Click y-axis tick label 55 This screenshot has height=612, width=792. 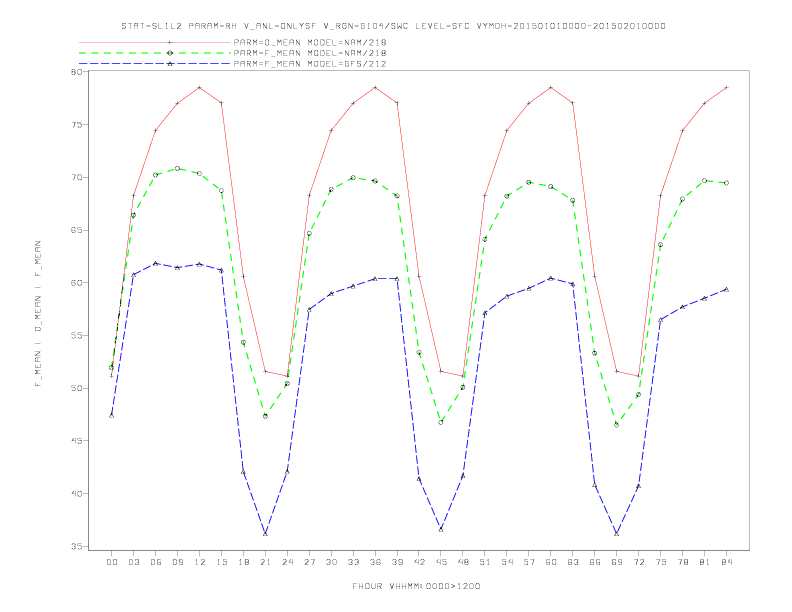(76, 336)
